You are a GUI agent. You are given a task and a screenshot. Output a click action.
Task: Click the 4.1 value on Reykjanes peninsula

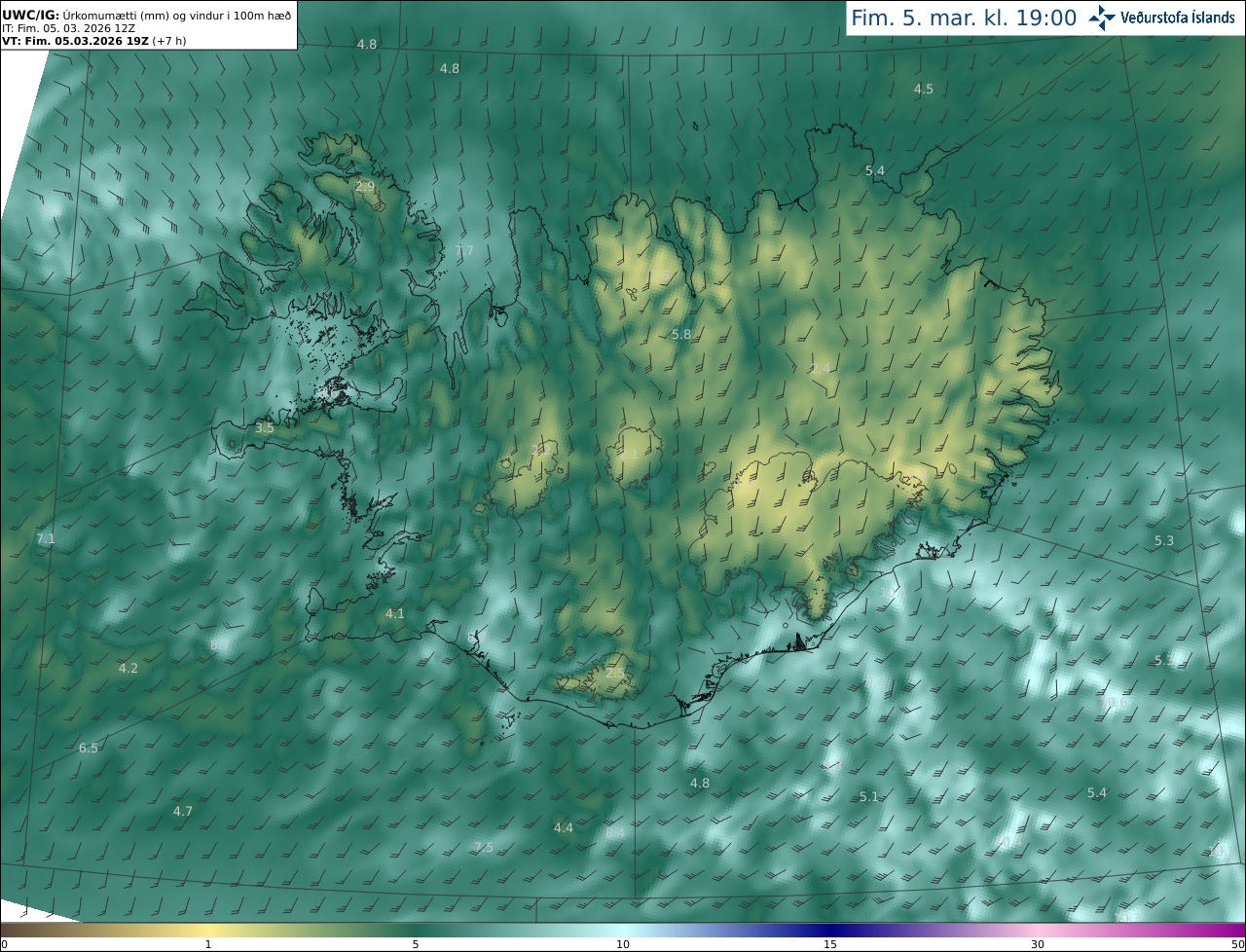(x=394, y=614)
